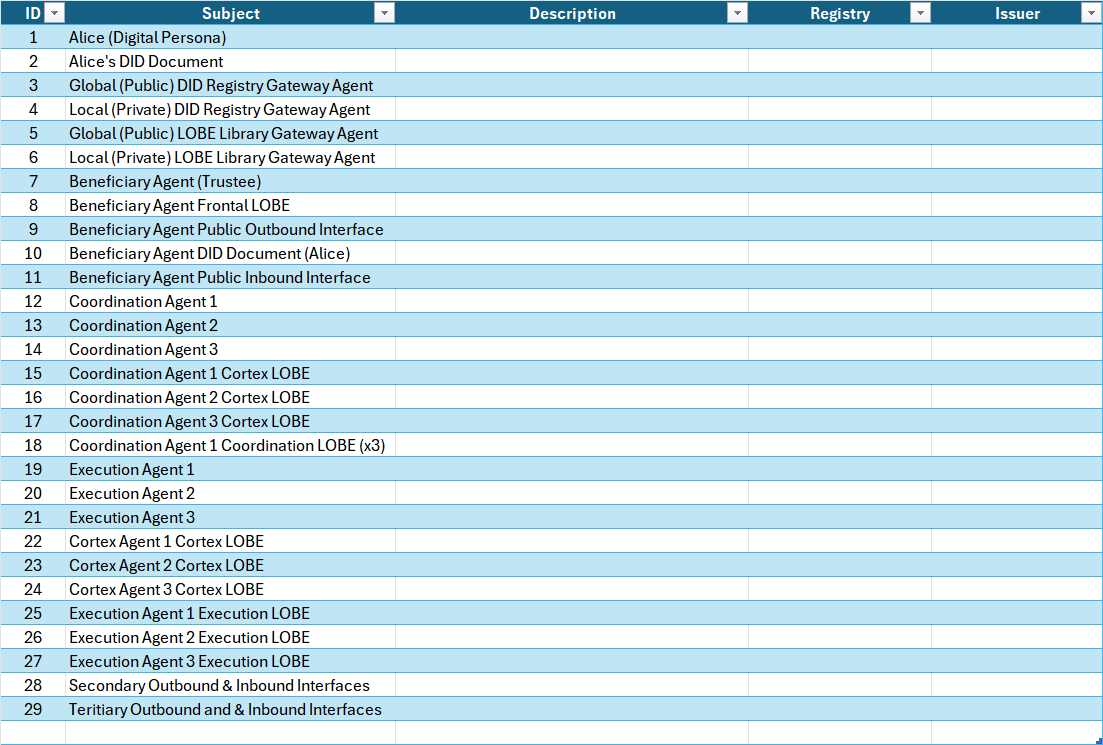Select the Alice's DID Document cell

point(146,62)
